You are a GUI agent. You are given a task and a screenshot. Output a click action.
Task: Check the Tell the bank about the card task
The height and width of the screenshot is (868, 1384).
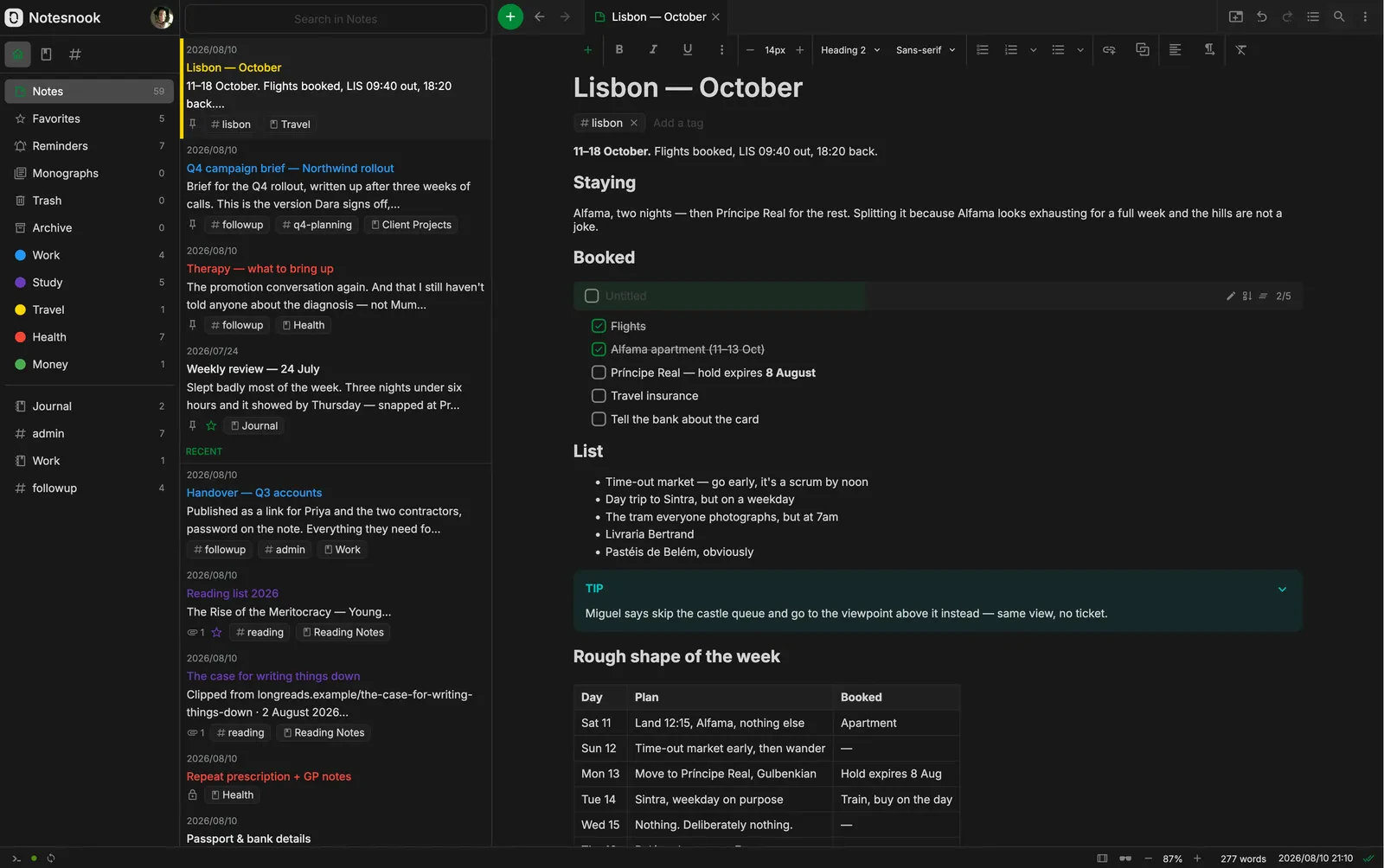pyautogui.click(x=599, y=419)
